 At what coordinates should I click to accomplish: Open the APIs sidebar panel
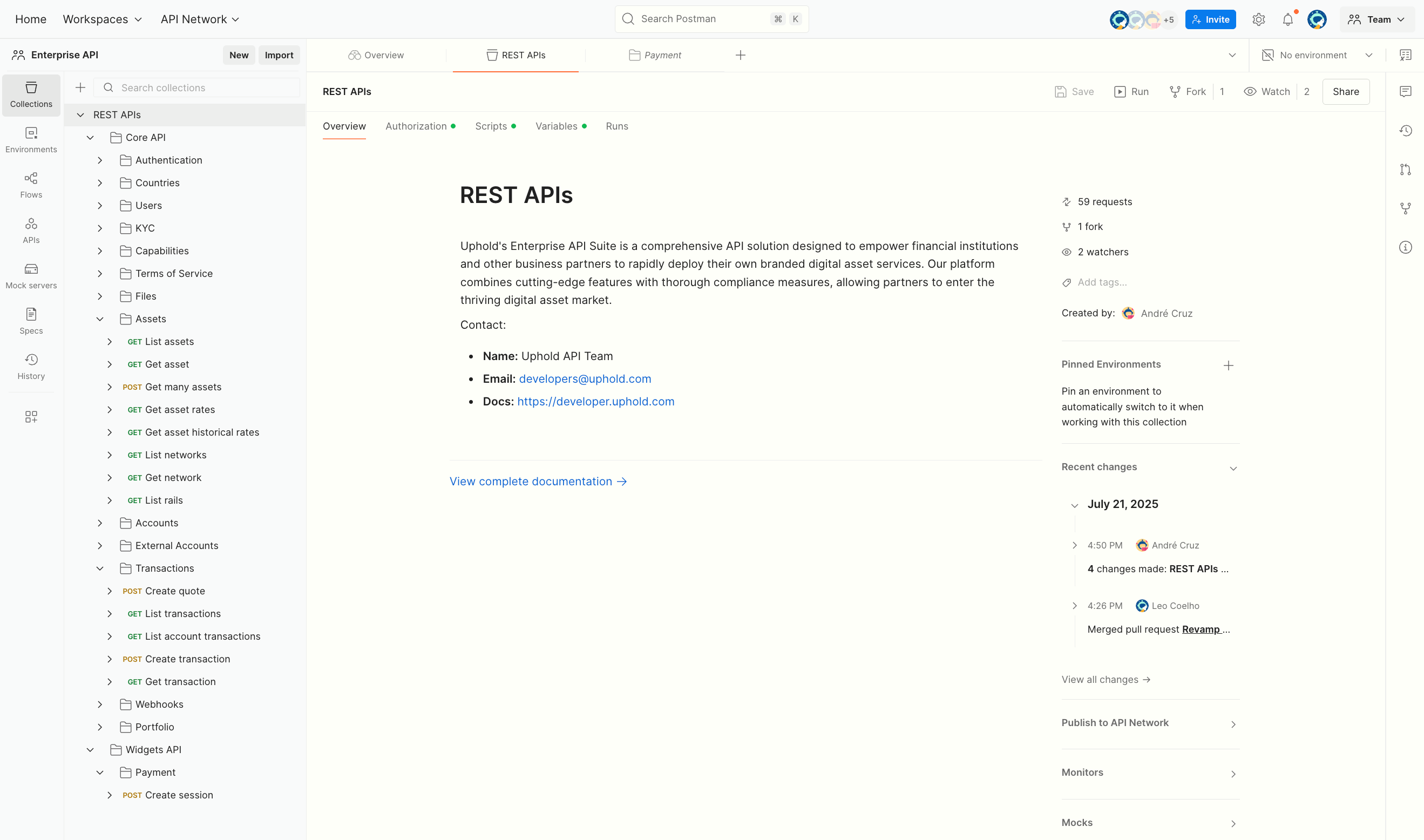coord(31,231)
